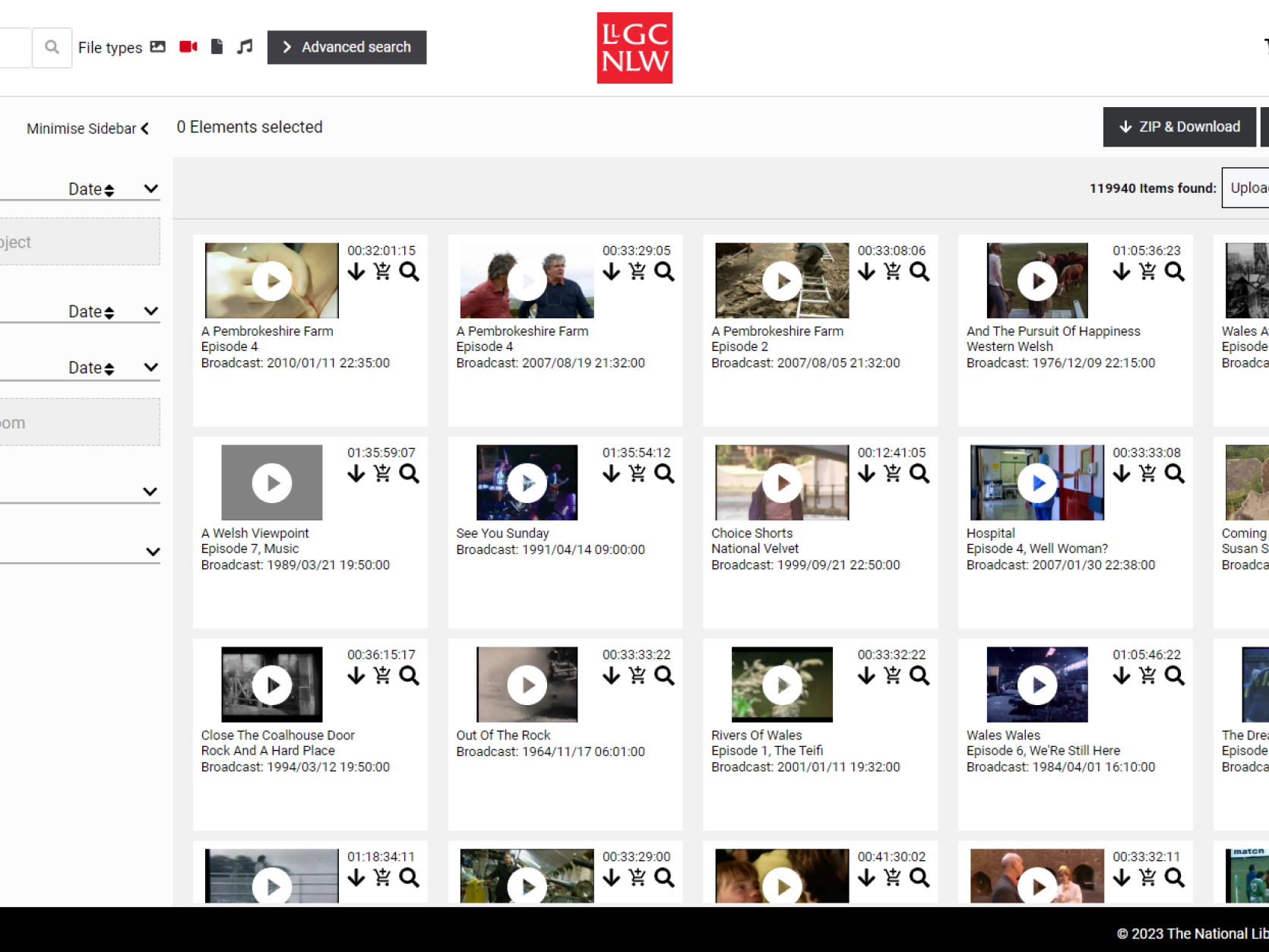The image size is (1269, 952).
Task: Open details magnifier for A Welsh Viewpoint
Action: tap(409, 473)
